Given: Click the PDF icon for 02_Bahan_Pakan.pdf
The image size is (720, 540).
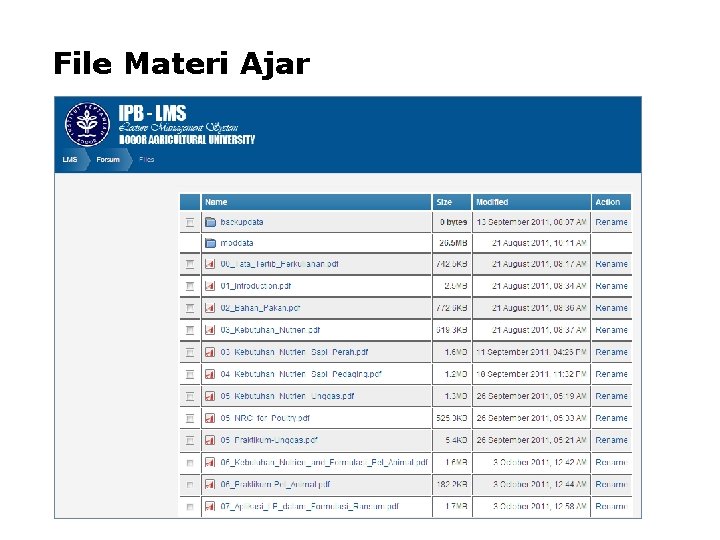Looking at the screenshot, I should [210, 308].
